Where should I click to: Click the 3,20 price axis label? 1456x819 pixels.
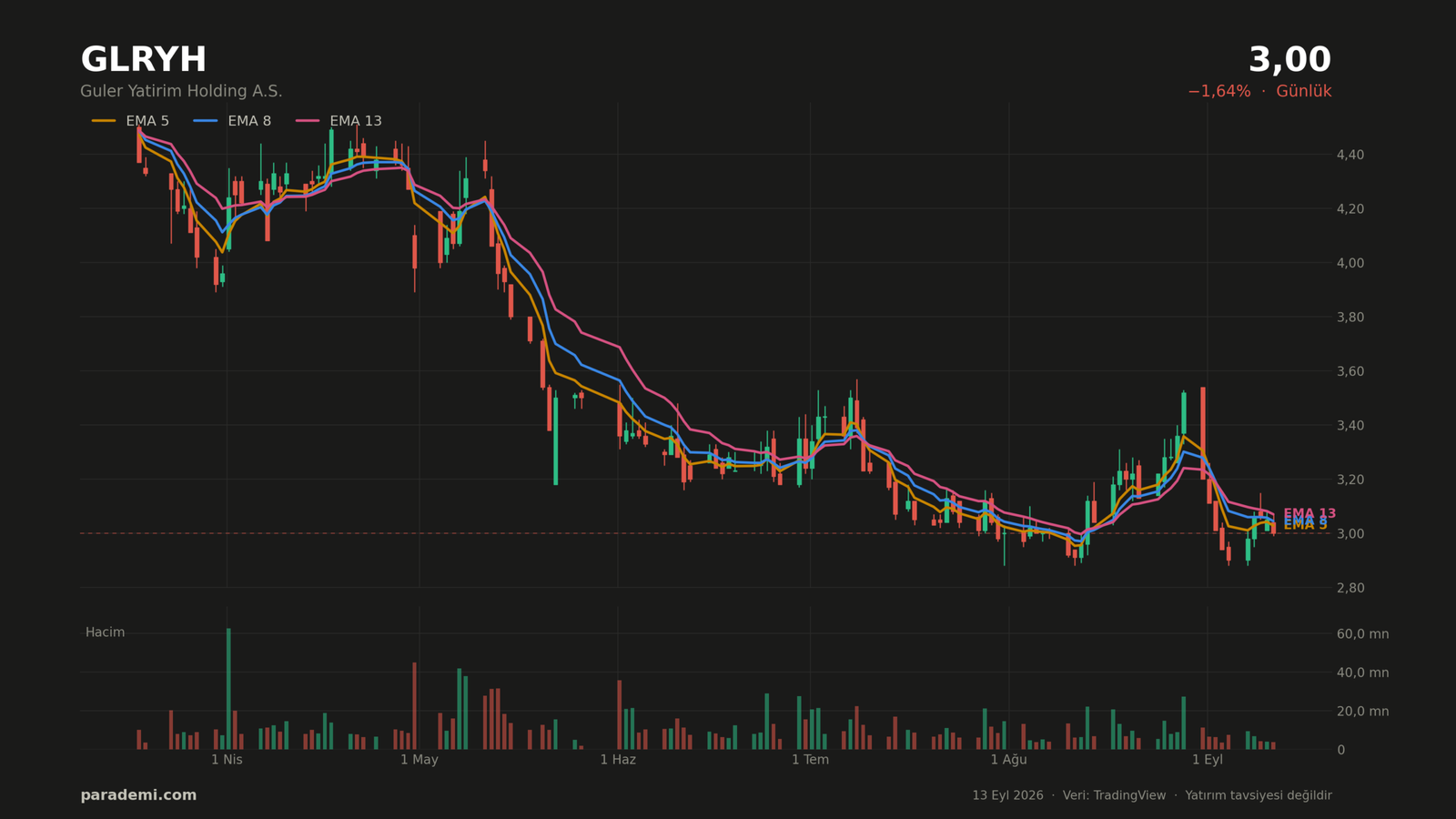pyautogui.click(x=1350, y=480)
